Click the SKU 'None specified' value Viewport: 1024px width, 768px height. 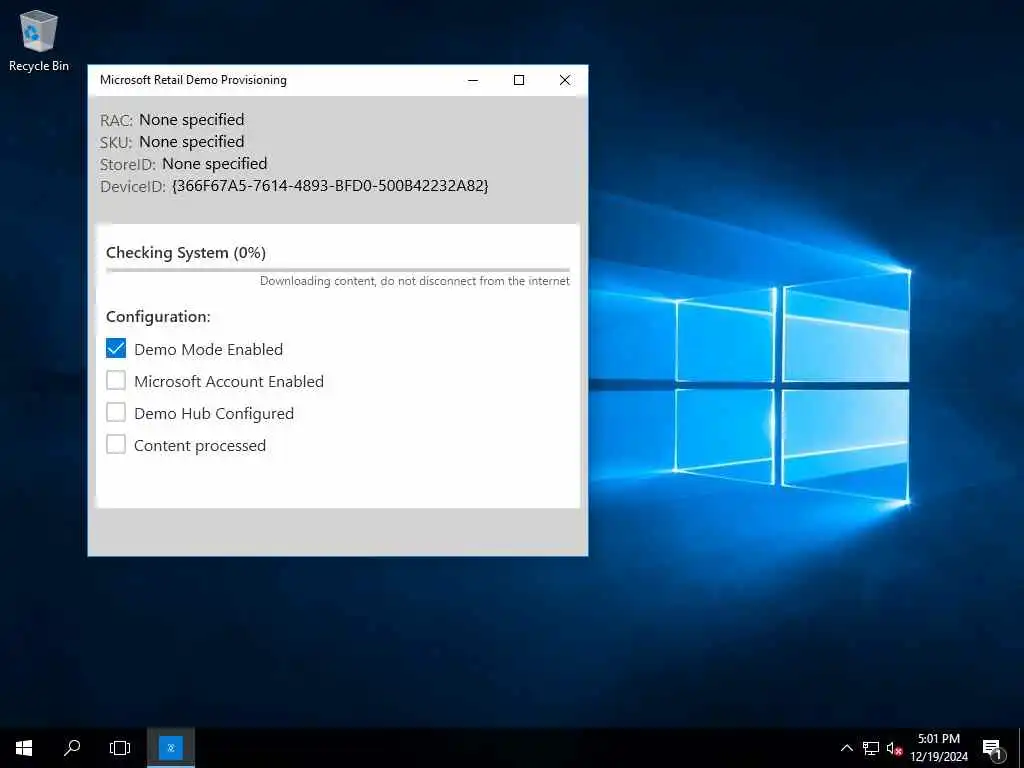coord(191,142)
